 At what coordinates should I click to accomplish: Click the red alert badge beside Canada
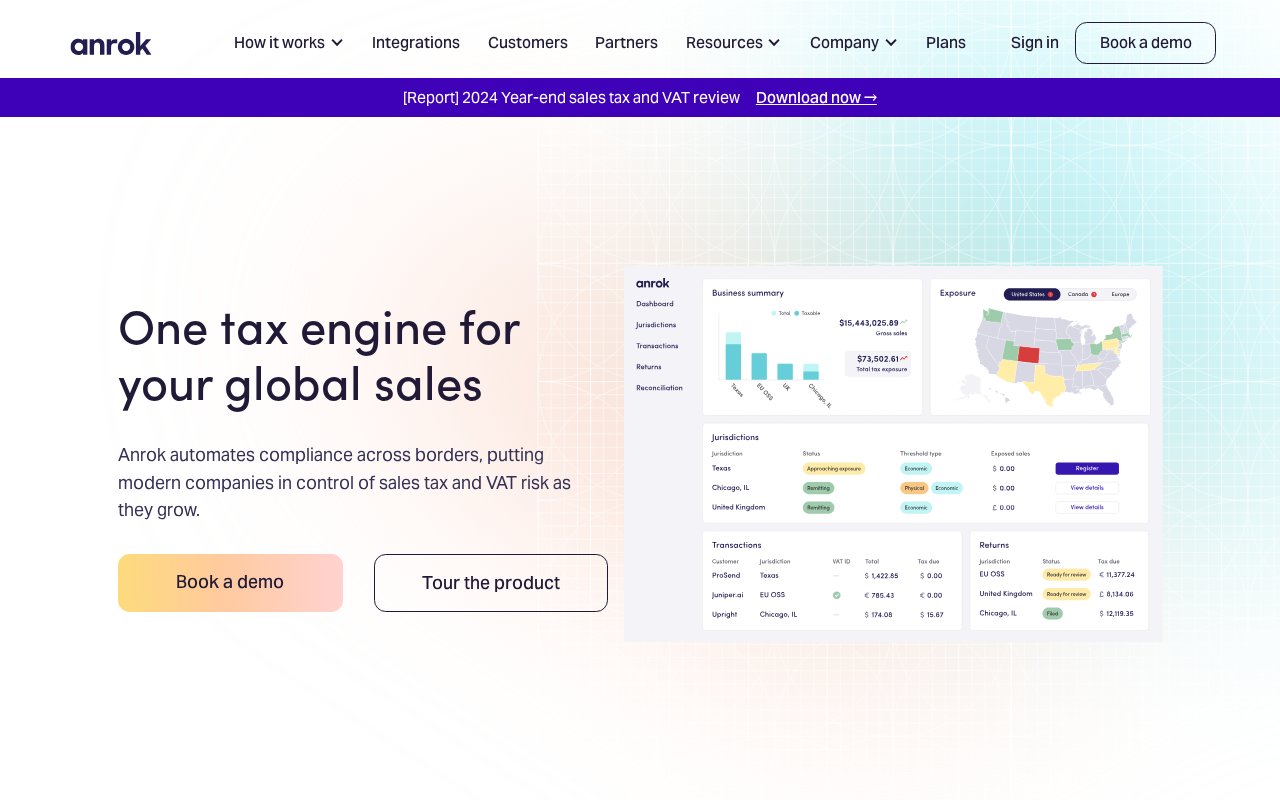pyautogui.click(x=1094, y=294)
